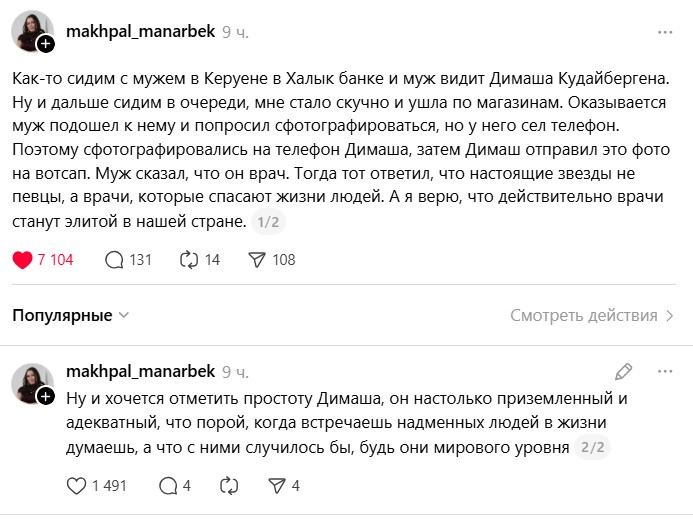Click the second post's profile avatar
Viewport: 693px width, 525px height.
(30, 383)
